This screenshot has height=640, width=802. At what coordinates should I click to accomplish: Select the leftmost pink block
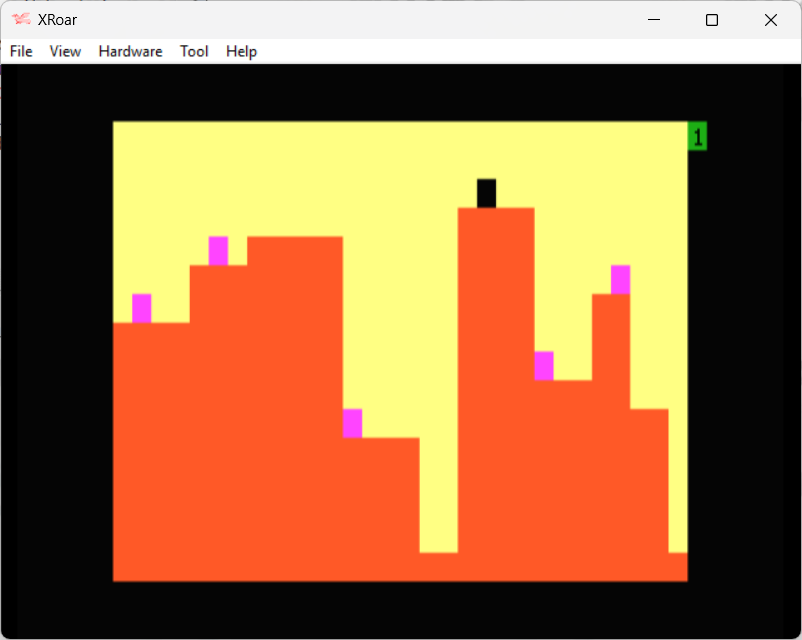tap(141, 308)
